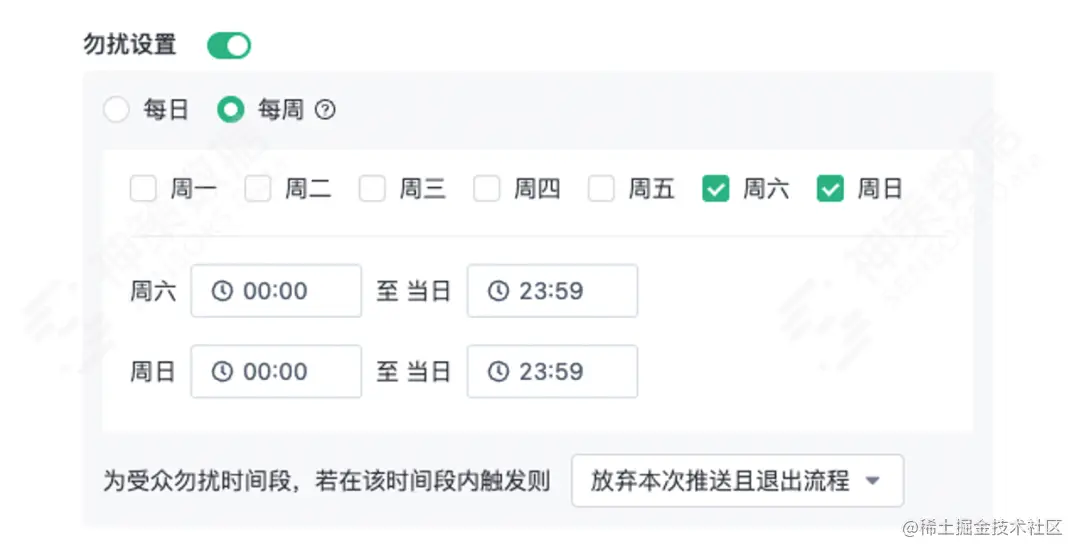Click the 至 当日 label in 周日 row
Screen dimensions: 1080x555
coord(413,372)
